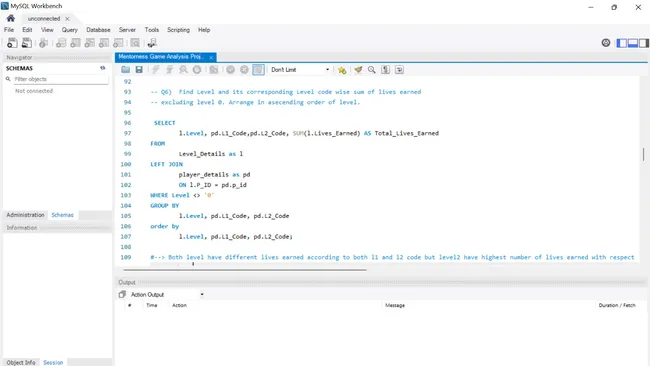Click the beautify query broom icon
650x366 pixels.
coord(358,70)
